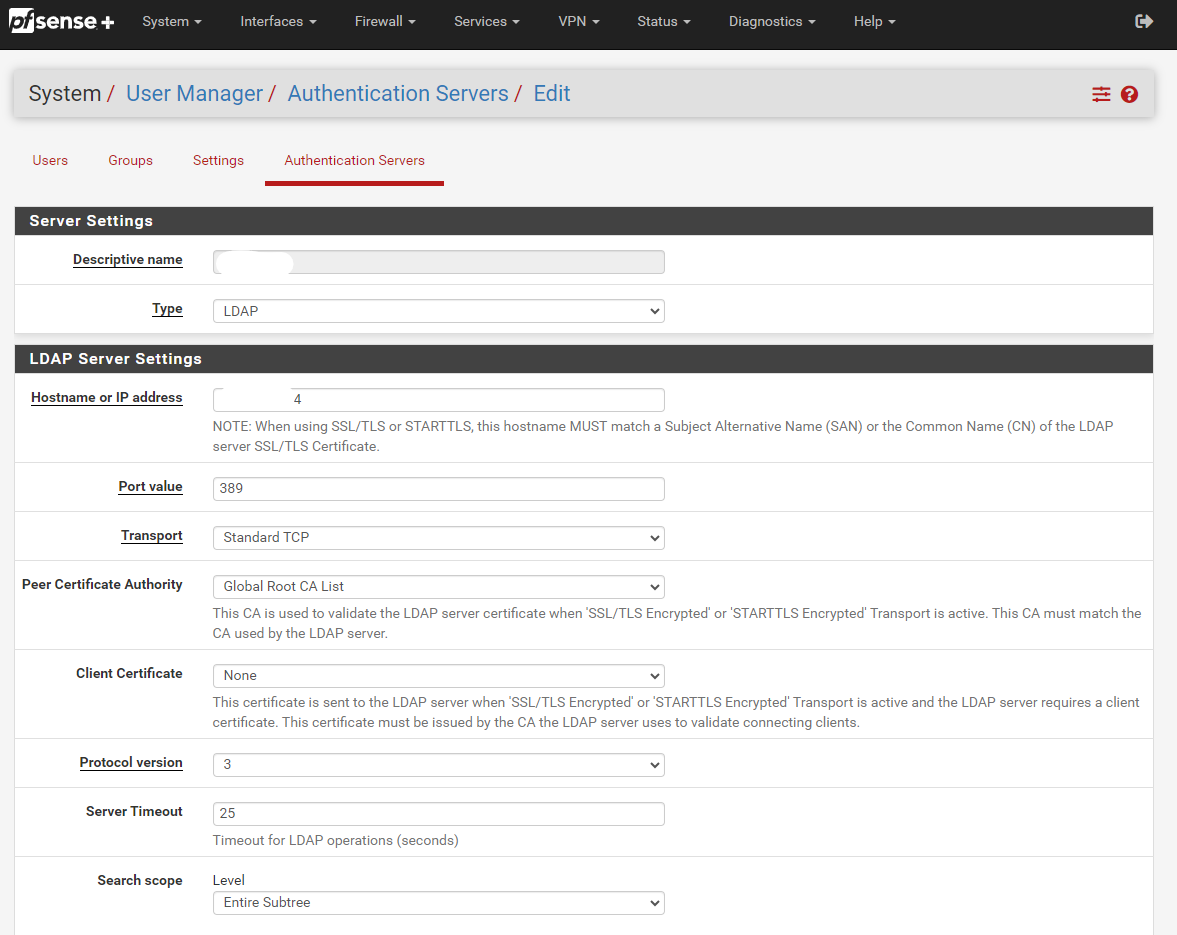Image resolution: width=1177 pixels, height=935 pixels.
Task: Click the help question mark icon
Action: 1129,94
